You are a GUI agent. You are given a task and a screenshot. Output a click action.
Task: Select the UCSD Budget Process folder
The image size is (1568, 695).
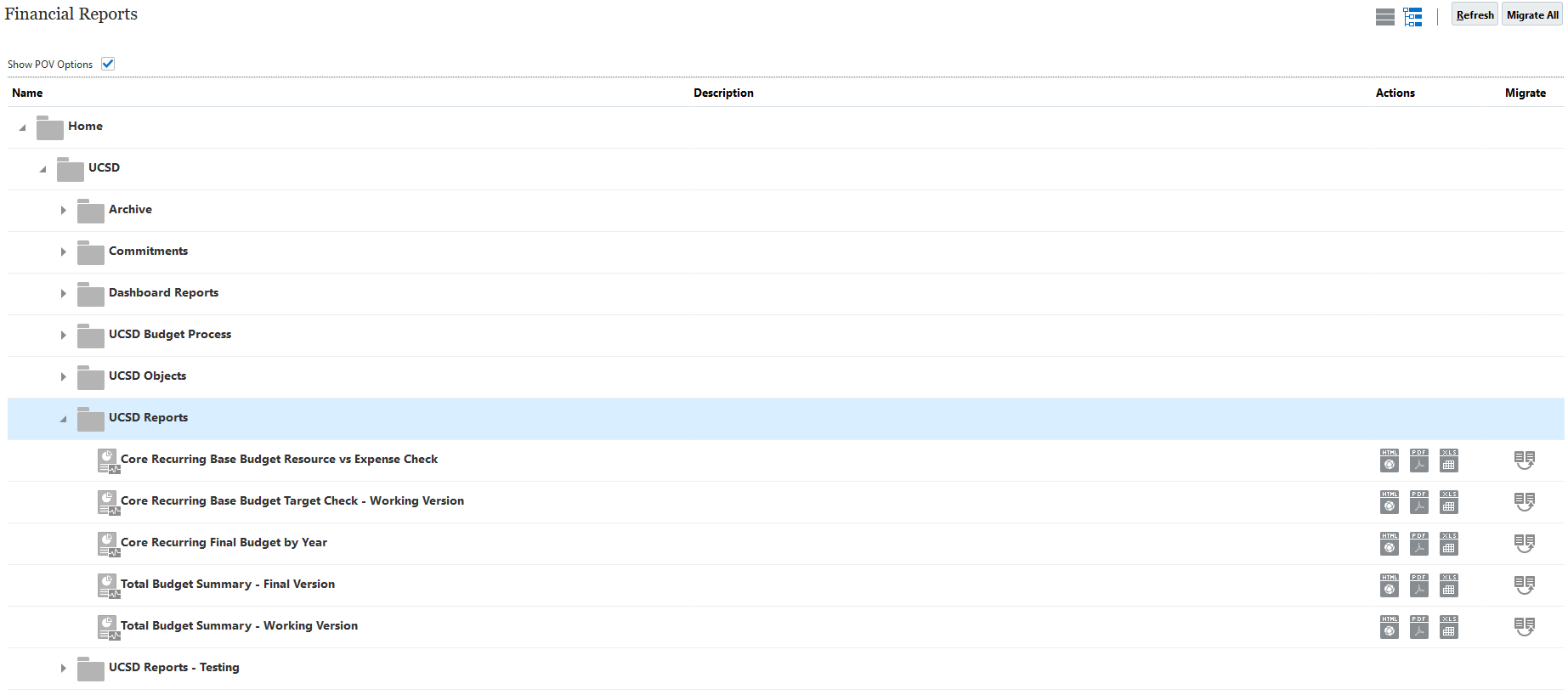click(x=169, y=335)
